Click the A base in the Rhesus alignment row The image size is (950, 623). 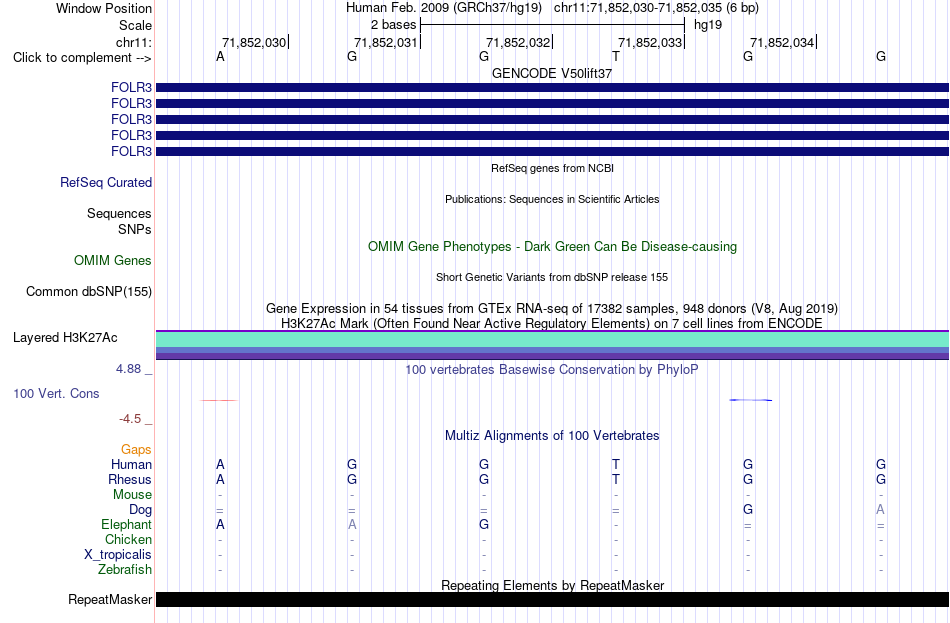pyautogui.click(x=220, y=479)
